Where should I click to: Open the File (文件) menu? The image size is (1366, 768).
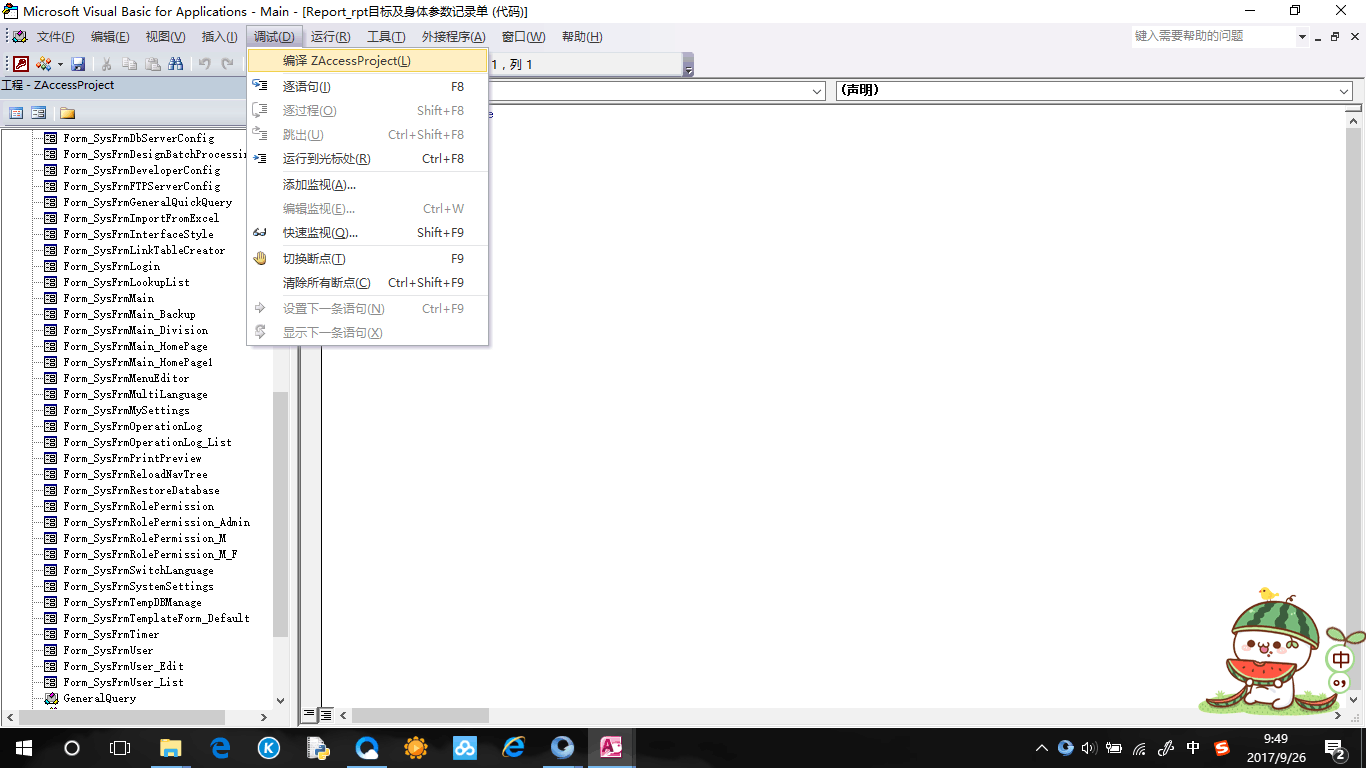point(55,37)
